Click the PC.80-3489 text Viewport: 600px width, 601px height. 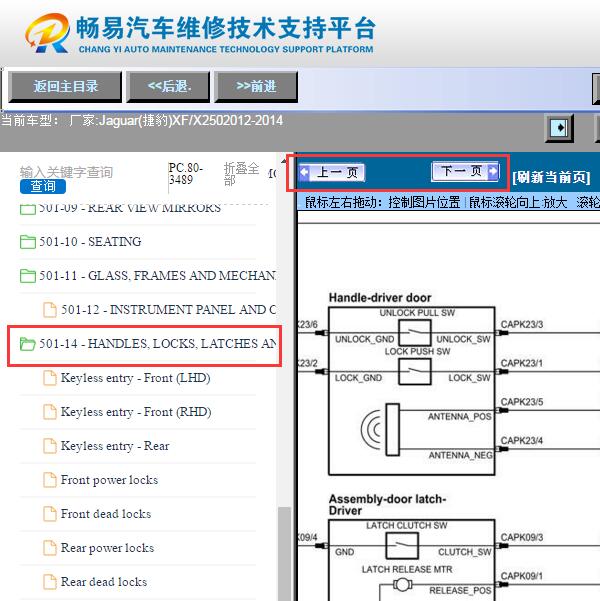point(186,174)
